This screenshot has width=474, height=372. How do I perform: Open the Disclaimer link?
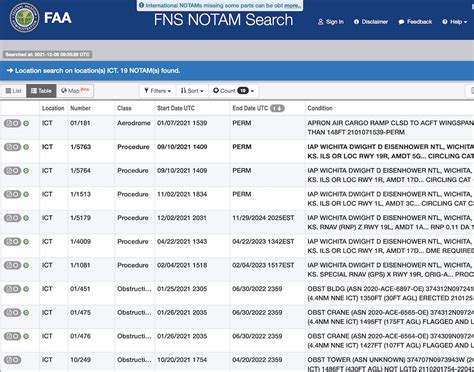pos(371,22)
